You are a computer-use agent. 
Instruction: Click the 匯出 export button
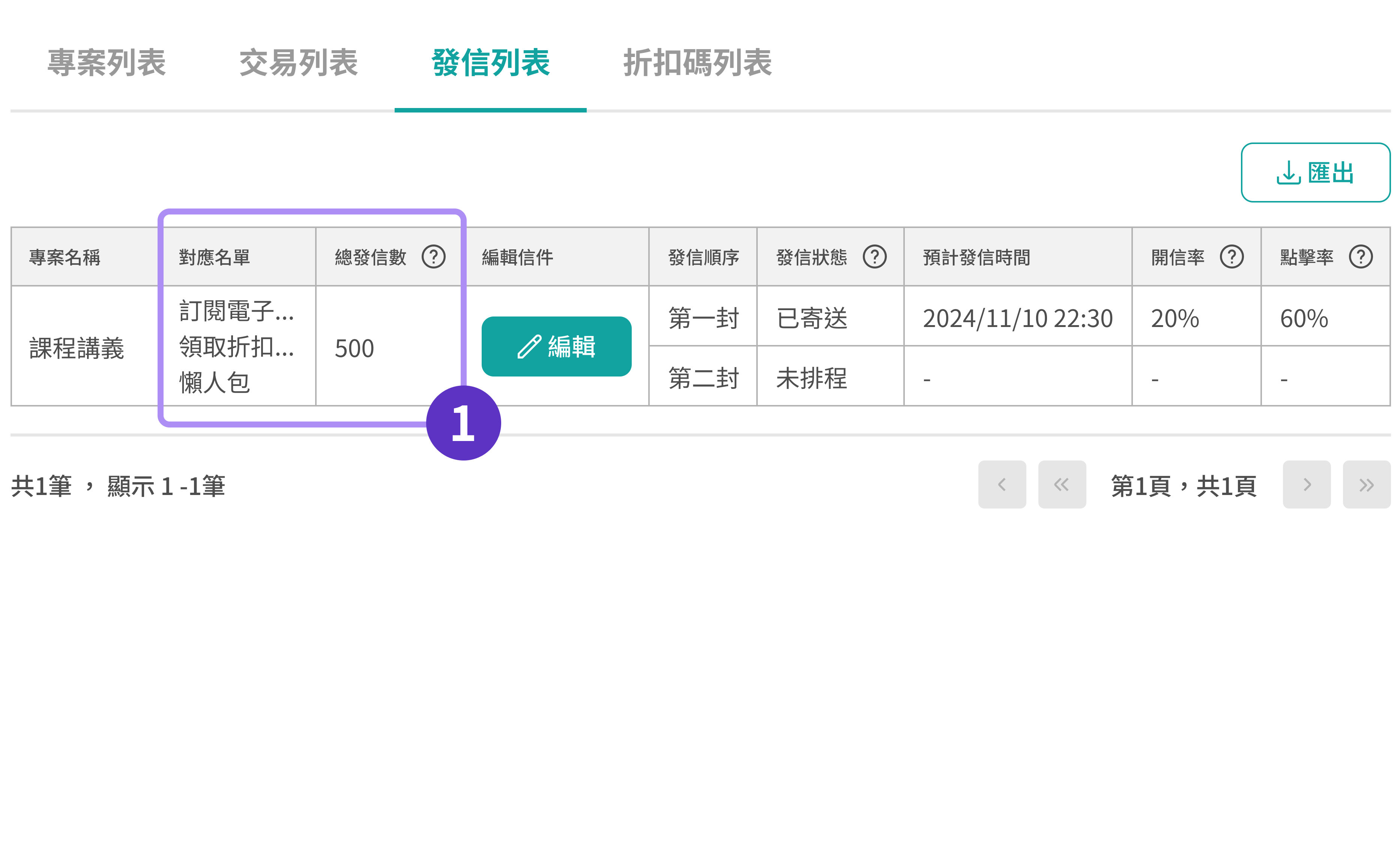pyautogui.click(x=1315, y=173)
